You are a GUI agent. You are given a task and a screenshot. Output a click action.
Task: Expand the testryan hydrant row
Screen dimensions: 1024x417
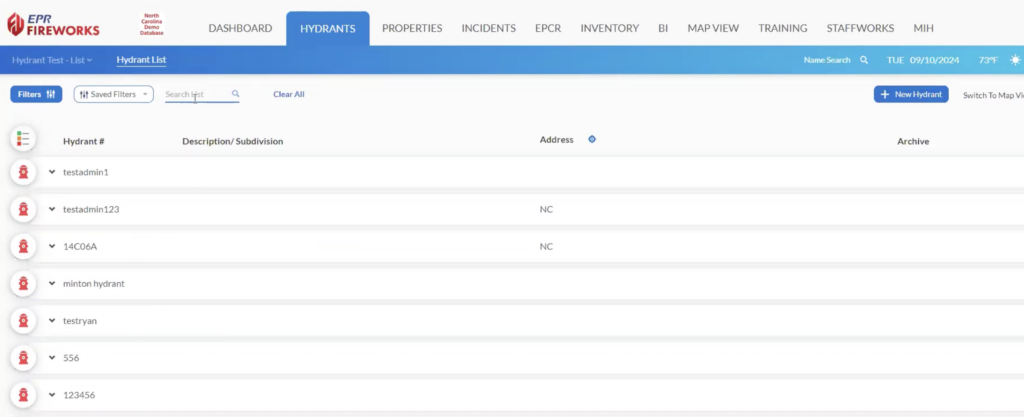(x=52, y=321)
